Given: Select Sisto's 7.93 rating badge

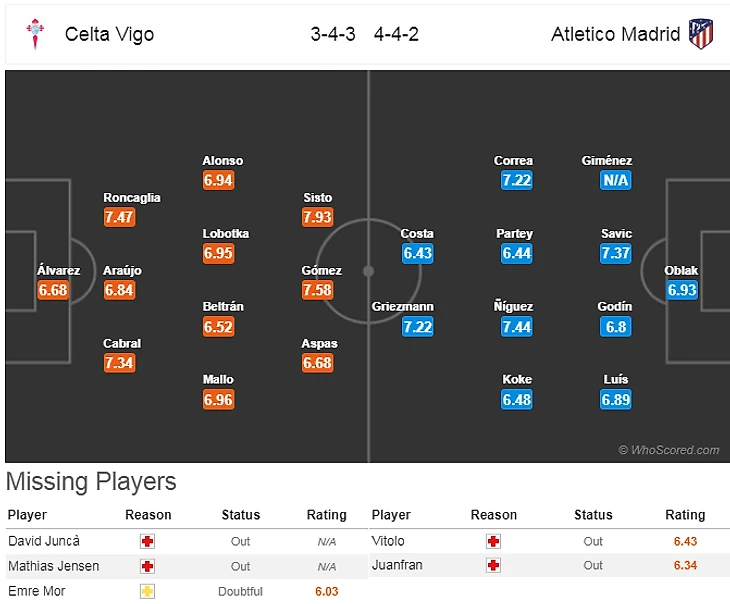Looking at the screenshot, I should (x=317, y=217).
